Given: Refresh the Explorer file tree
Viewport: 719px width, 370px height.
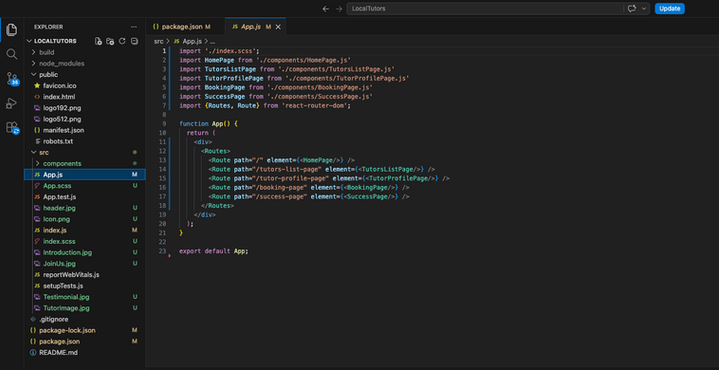Looking at the screenshot, I should pyautogui.click(x=122, y=41).
